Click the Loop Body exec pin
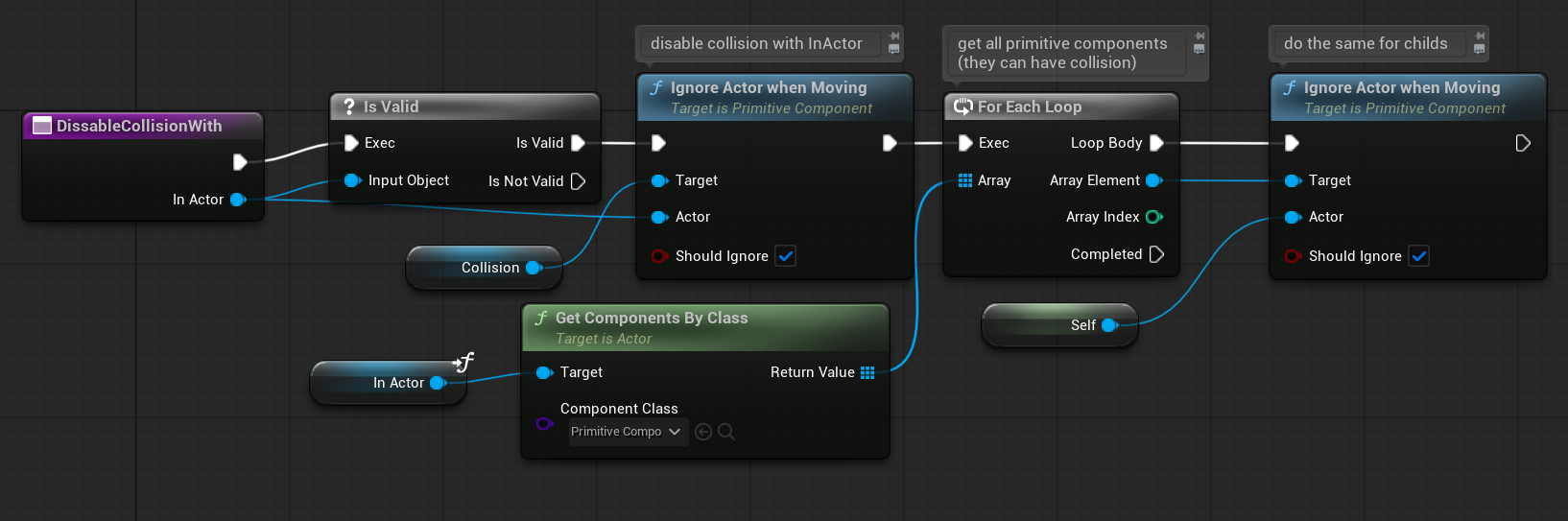The height and width of the screenshot is (521, 1568). [x=1156, y=143]
